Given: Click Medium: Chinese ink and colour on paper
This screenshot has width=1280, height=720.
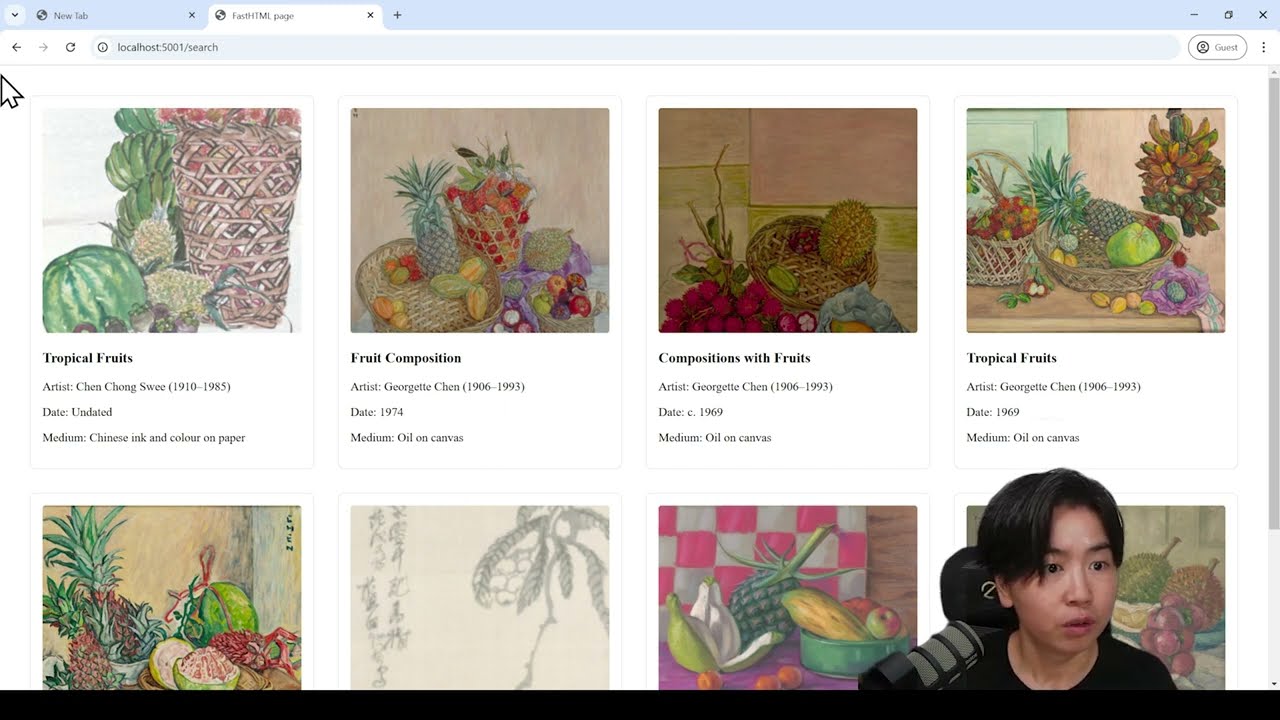Looking at the screenshot, I should point(144,438).
